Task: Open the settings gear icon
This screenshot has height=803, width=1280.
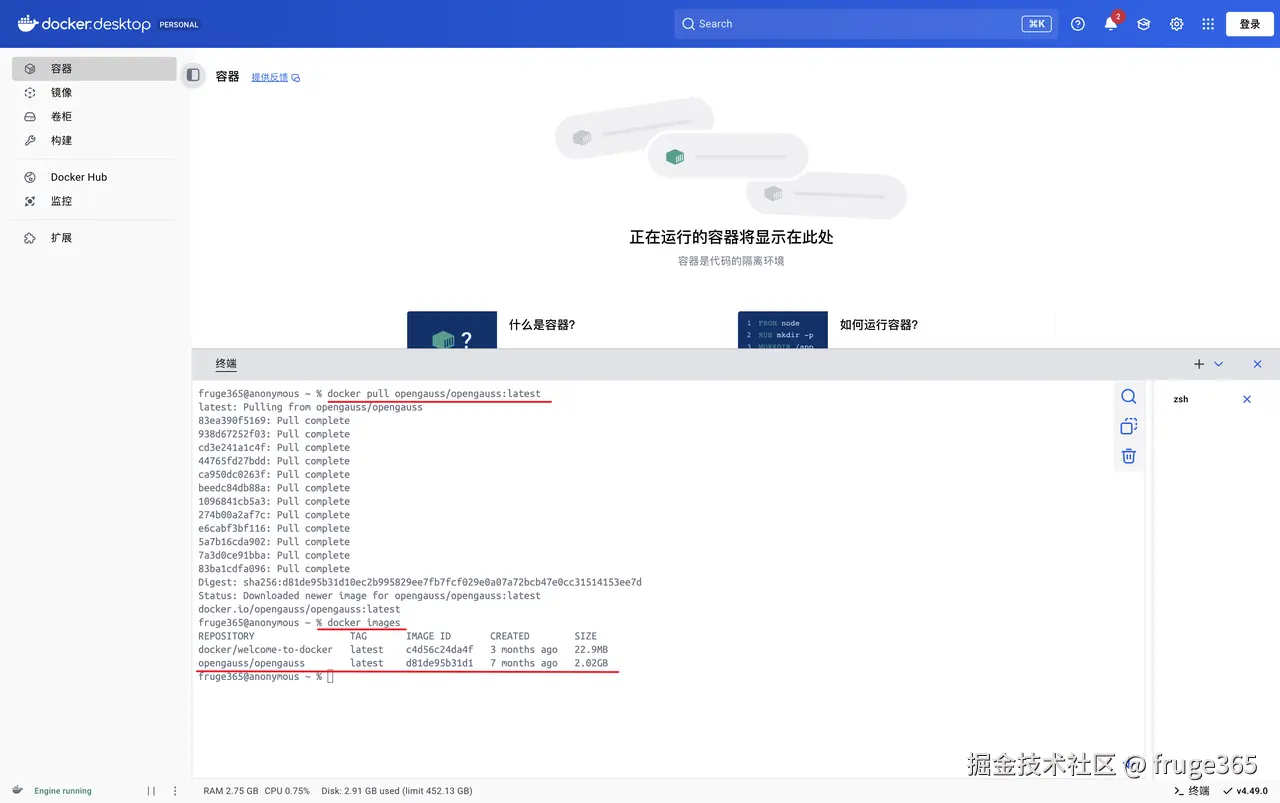Action: pyautogui.click(x=1176, y=23)
